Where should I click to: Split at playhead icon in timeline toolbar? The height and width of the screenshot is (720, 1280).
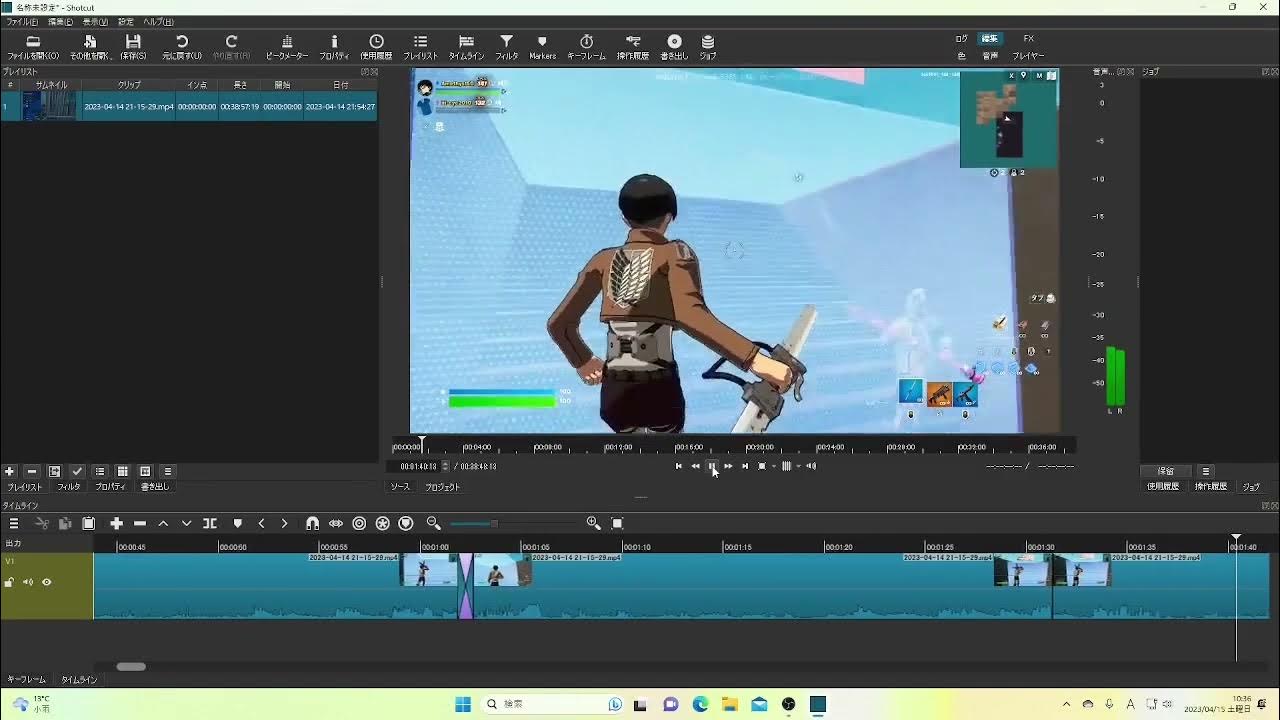[x=210, y=523]
